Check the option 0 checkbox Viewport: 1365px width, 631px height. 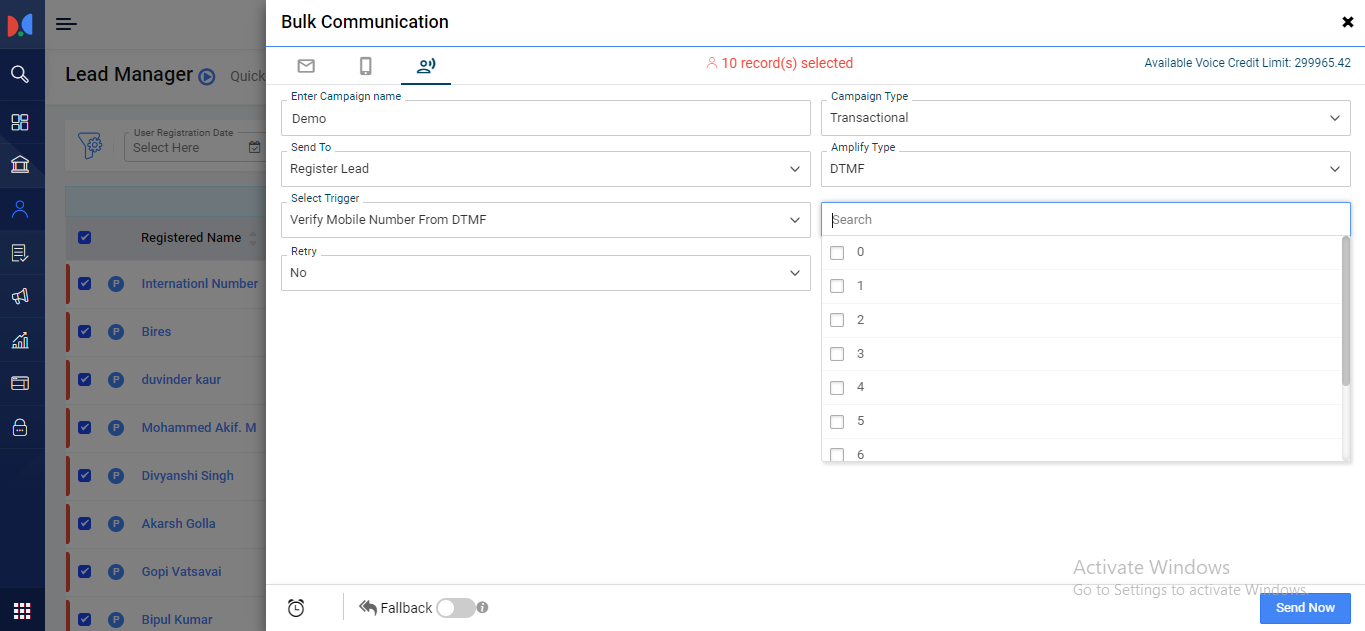pyautogui.click(x=837, y=253)
